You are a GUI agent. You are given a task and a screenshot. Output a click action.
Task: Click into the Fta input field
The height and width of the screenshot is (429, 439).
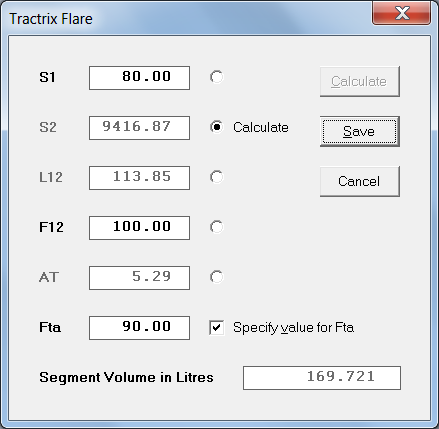pos(139,328)
